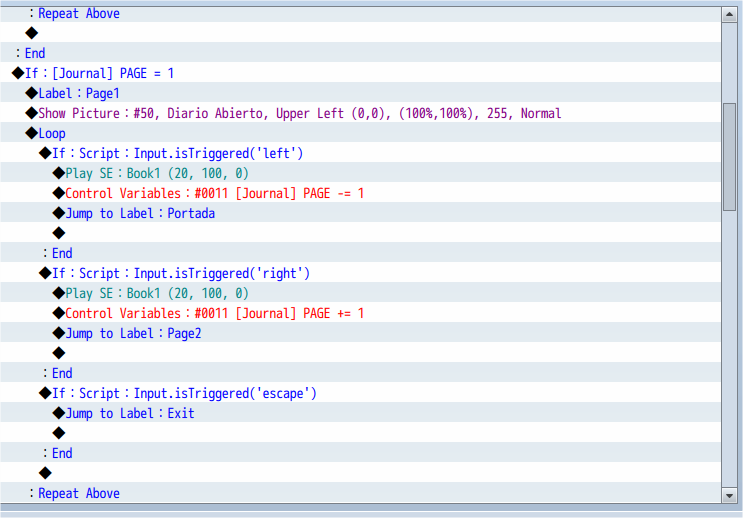Select the Input.isTriggered('escape') condition line

coord(360,393)
